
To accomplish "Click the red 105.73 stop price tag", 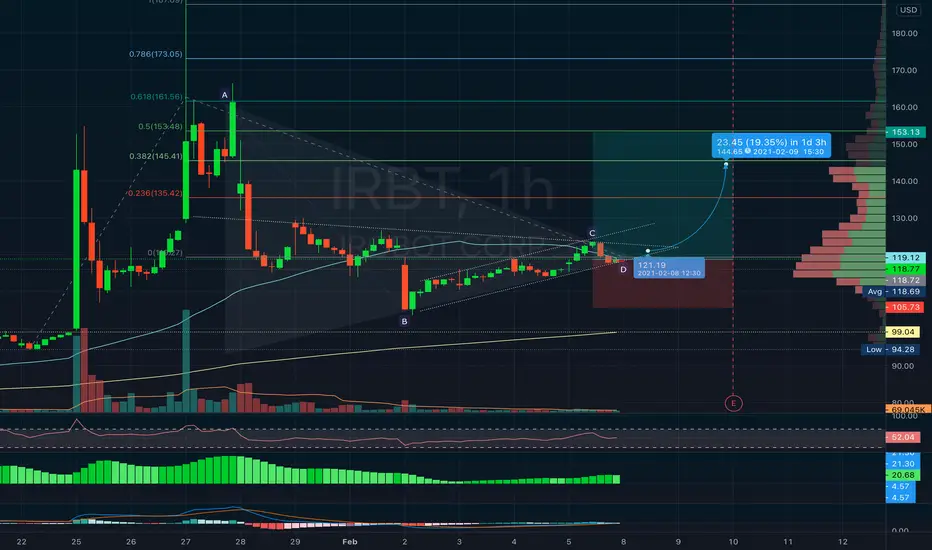I will 905,307.
